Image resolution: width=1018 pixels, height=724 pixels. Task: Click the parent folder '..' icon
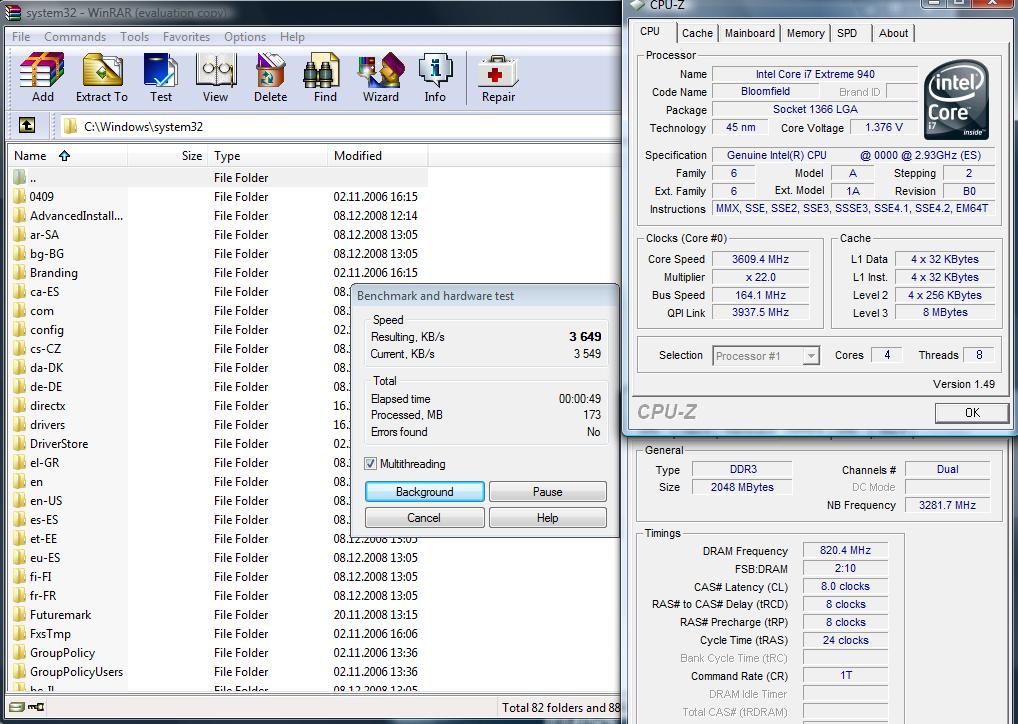[x=19, y=177]
